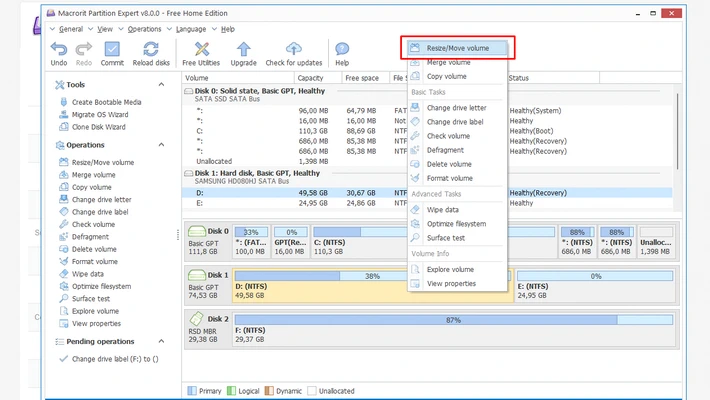Select the E: volume row in list

pyautogui.click(x=427, y=203)
